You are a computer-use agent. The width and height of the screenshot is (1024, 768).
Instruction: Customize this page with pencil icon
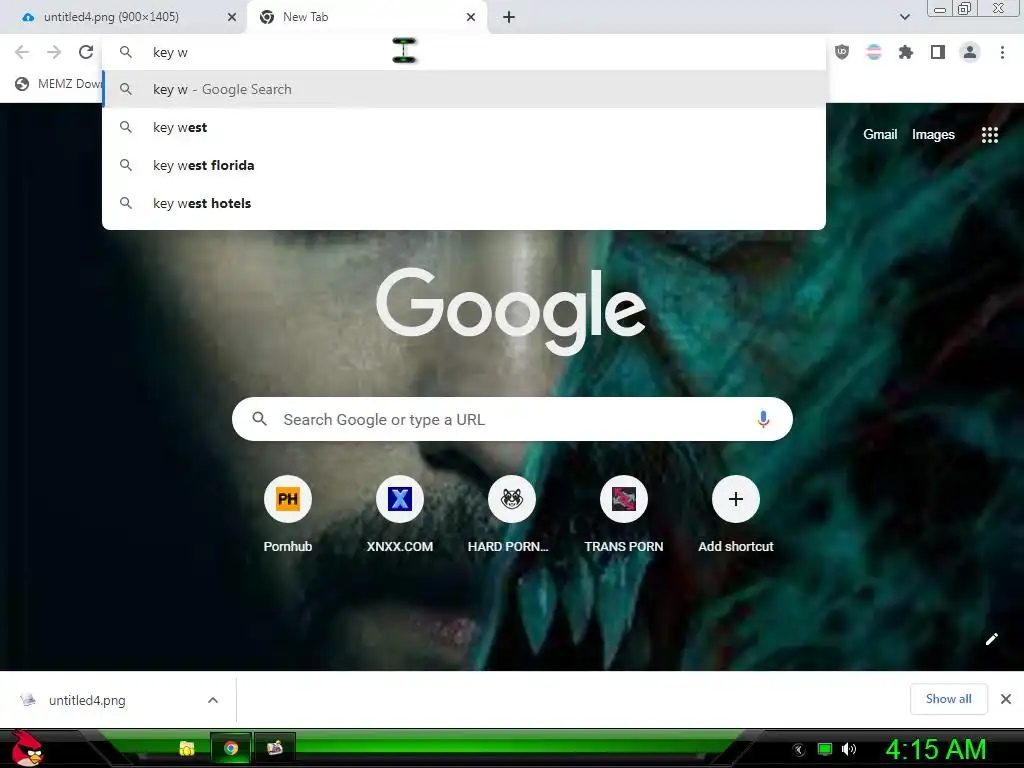tap(992, 639)
